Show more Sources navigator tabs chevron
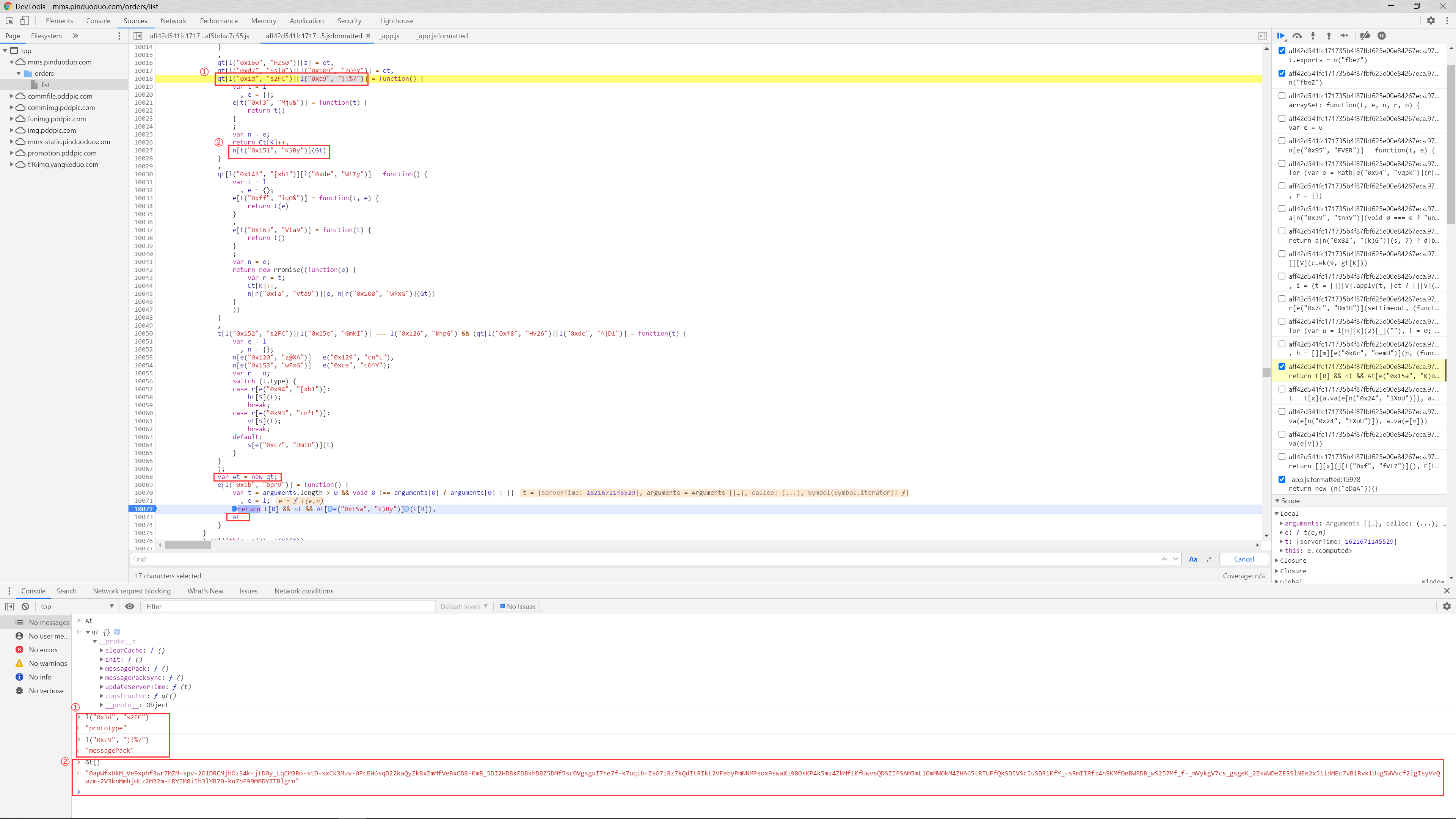The image size is (1456, 819). pos(75,36)
